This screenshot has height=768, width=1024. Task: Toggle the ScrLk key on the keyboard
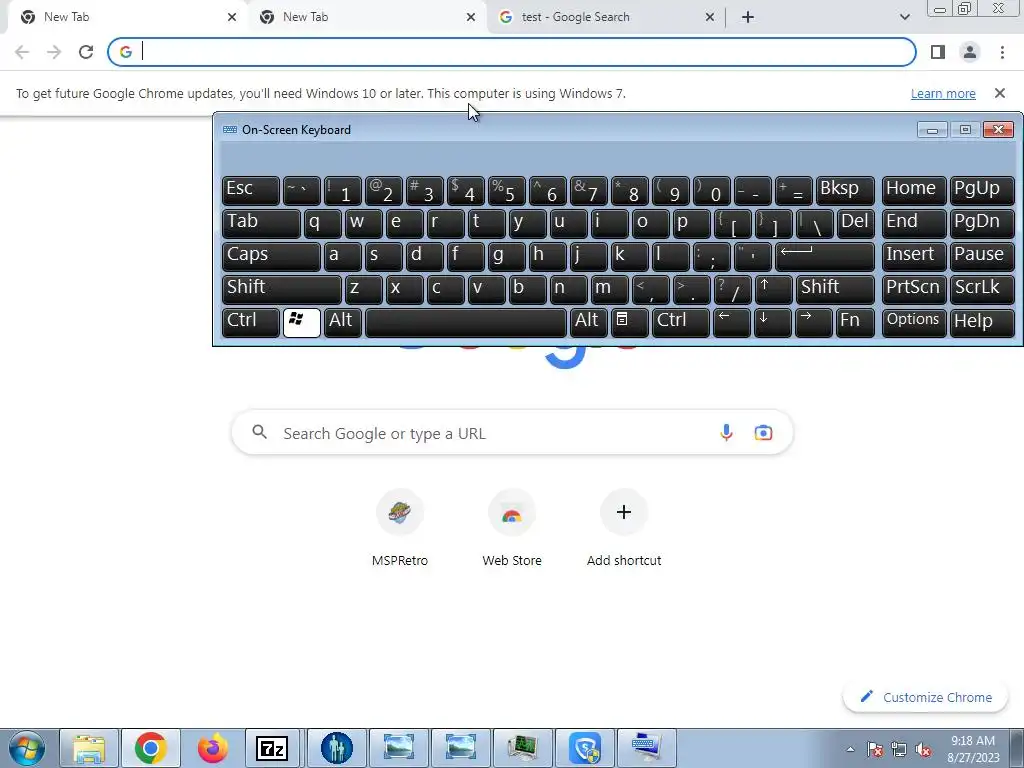(982, 289)
